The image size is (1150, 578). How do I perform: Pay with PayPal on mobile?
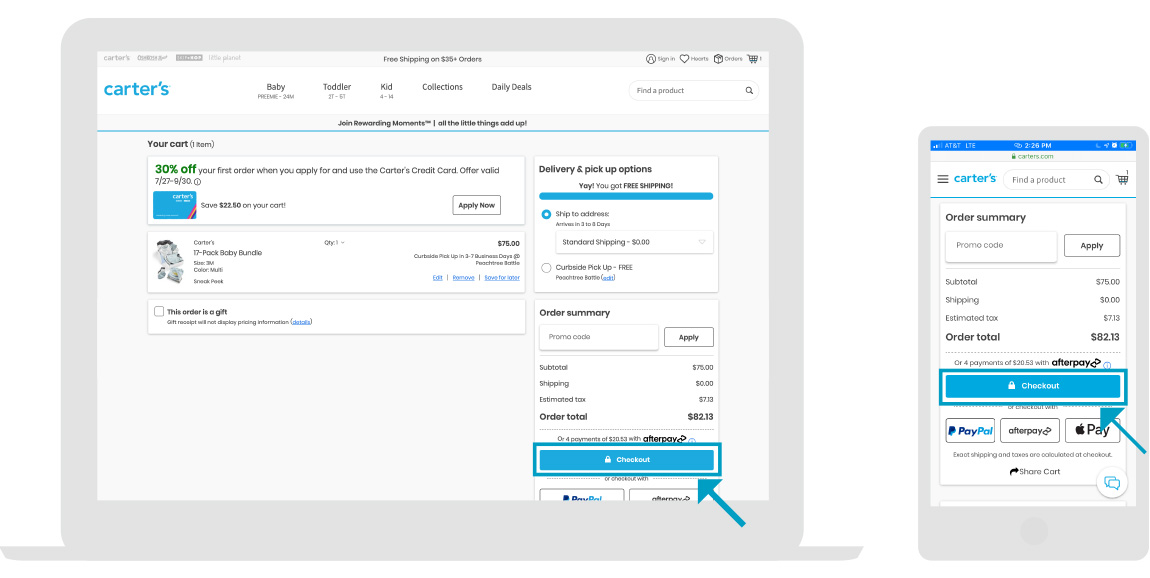pyautogui.click(x=970, y=431)
